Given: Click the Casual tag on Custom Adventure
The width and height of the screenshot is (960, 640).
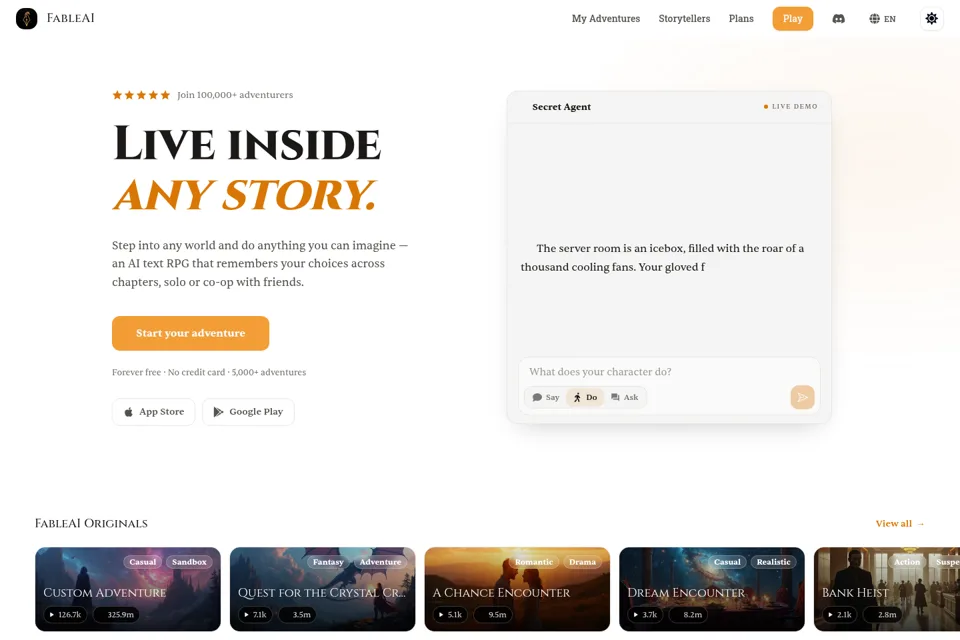Looking at the screenshot, I should 143,562.
